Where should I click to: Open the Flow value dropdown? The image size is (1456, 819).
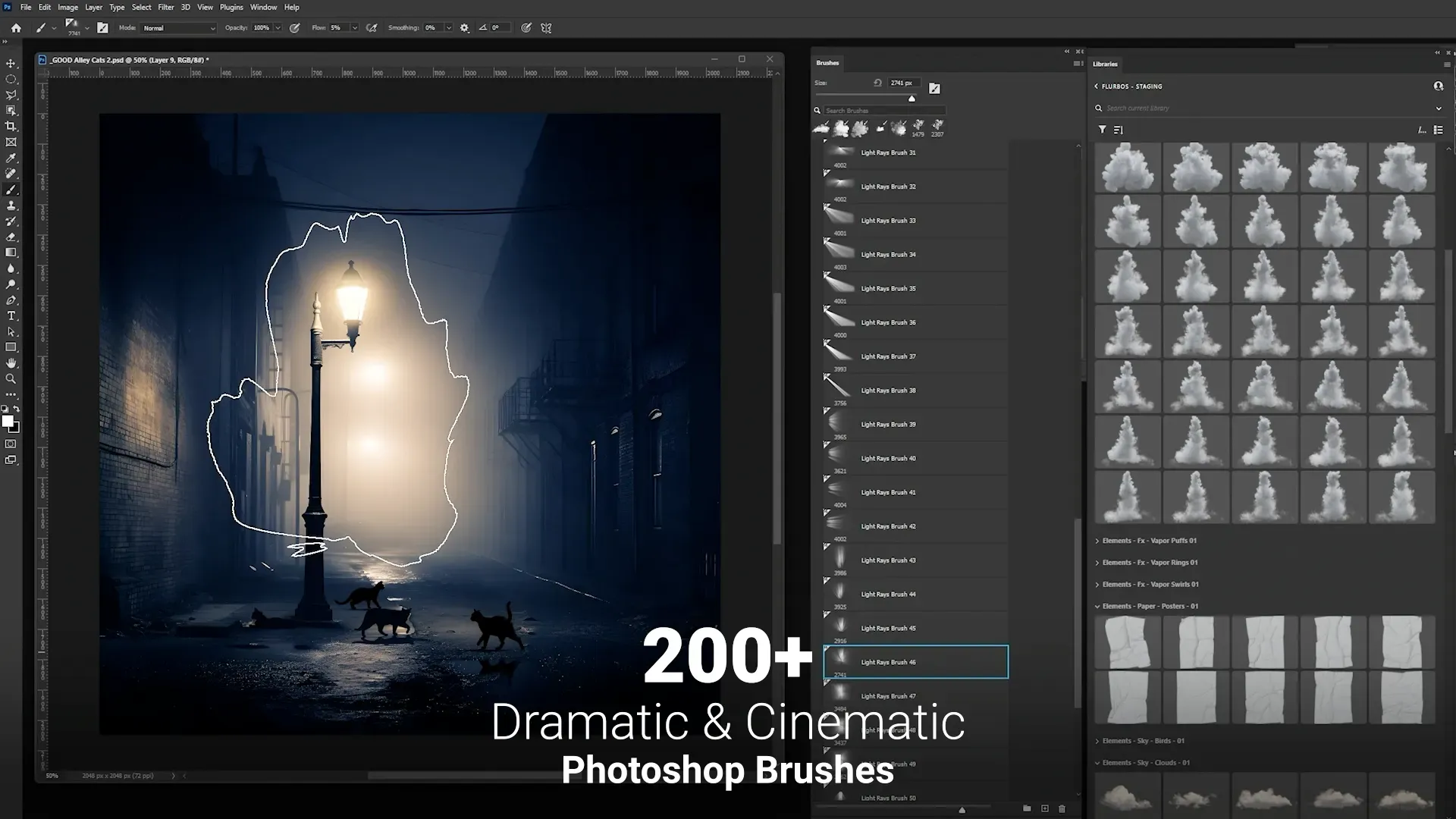tap(354, 28)
